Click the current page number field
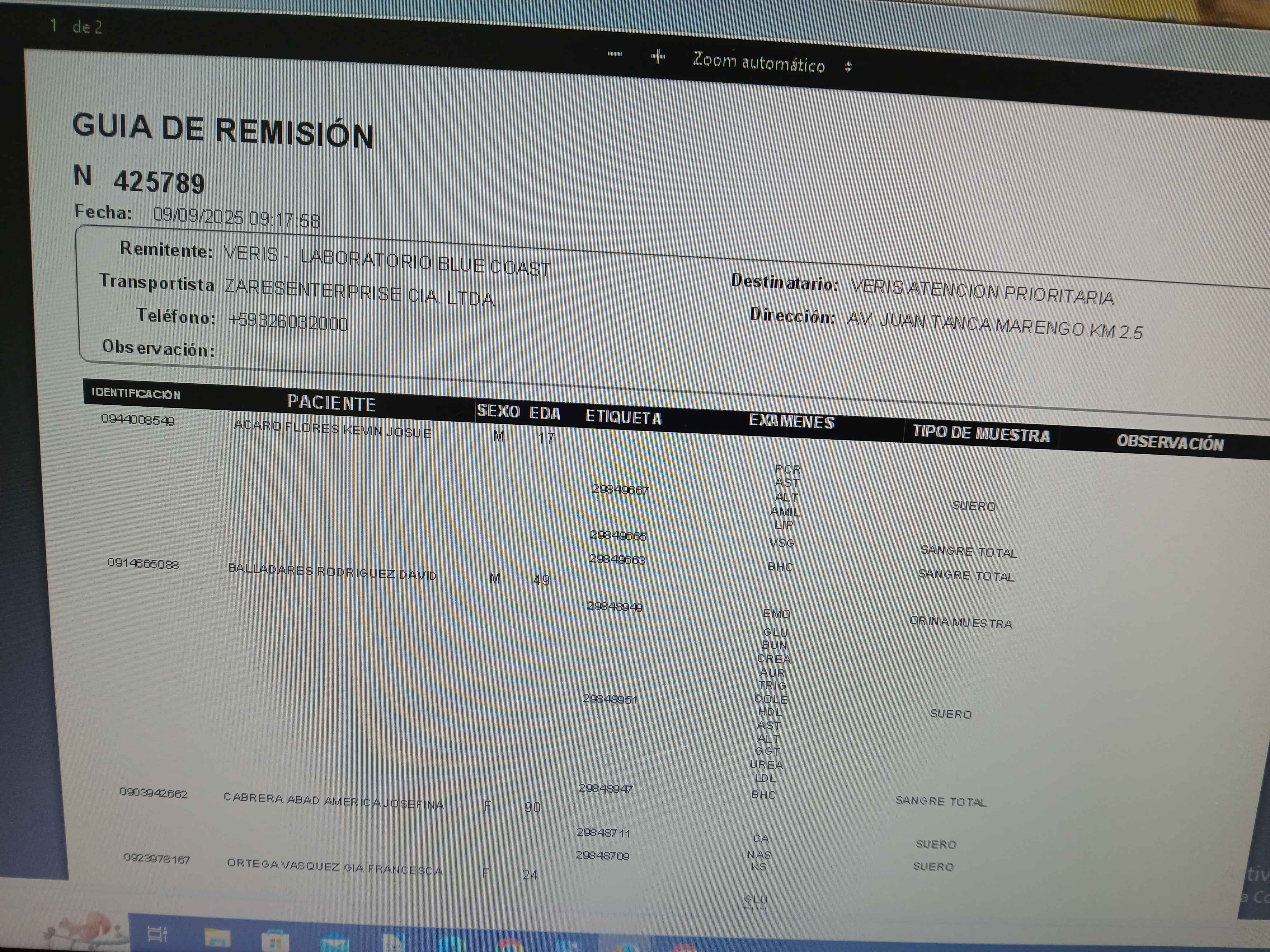The width and height of the screenshot is (1270, 952). coord(54,25)
